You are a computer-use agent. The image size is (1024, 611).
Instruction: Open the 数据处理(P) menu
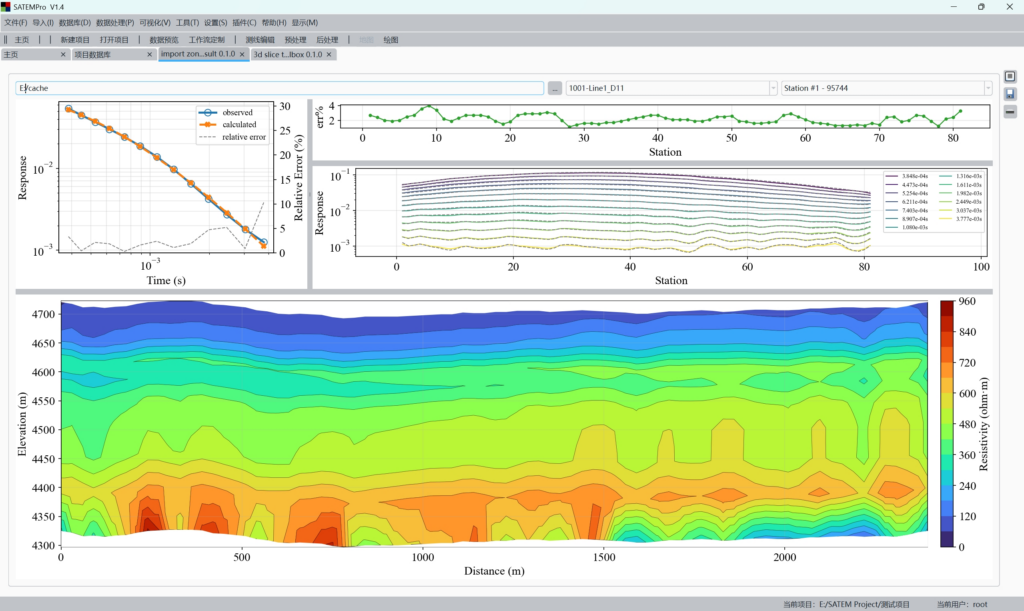(115, 22)
